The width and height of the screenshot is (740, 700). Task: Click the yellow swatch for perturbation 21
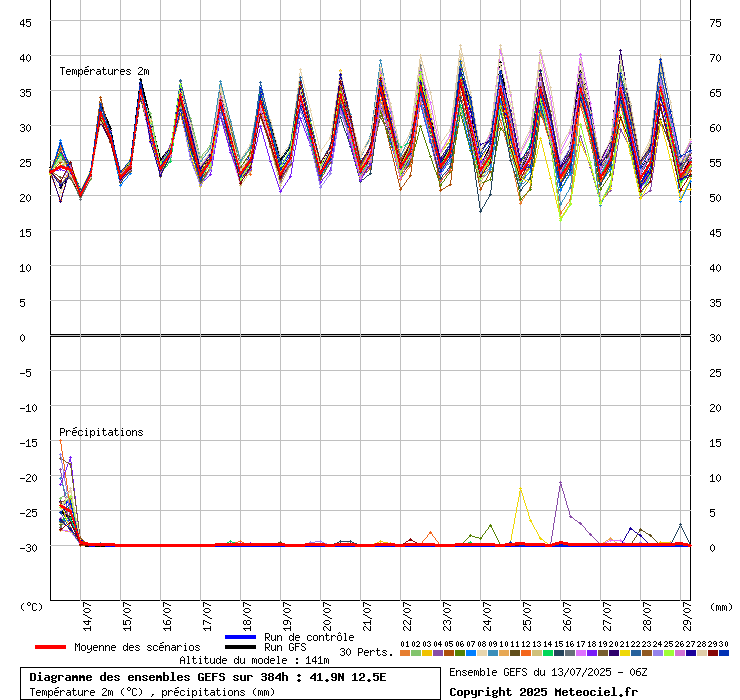[x=624, y=653]
